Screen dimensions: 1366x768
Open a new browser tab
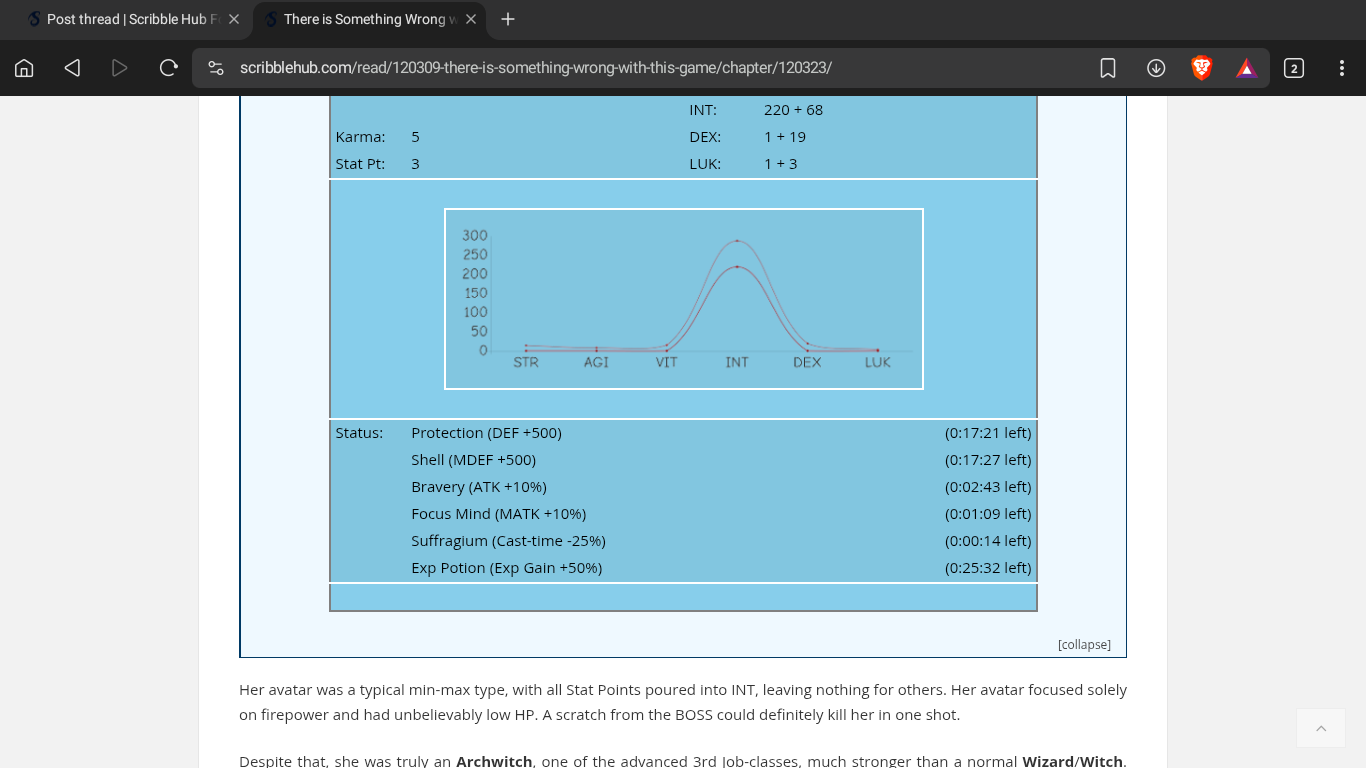pos(508,19)
